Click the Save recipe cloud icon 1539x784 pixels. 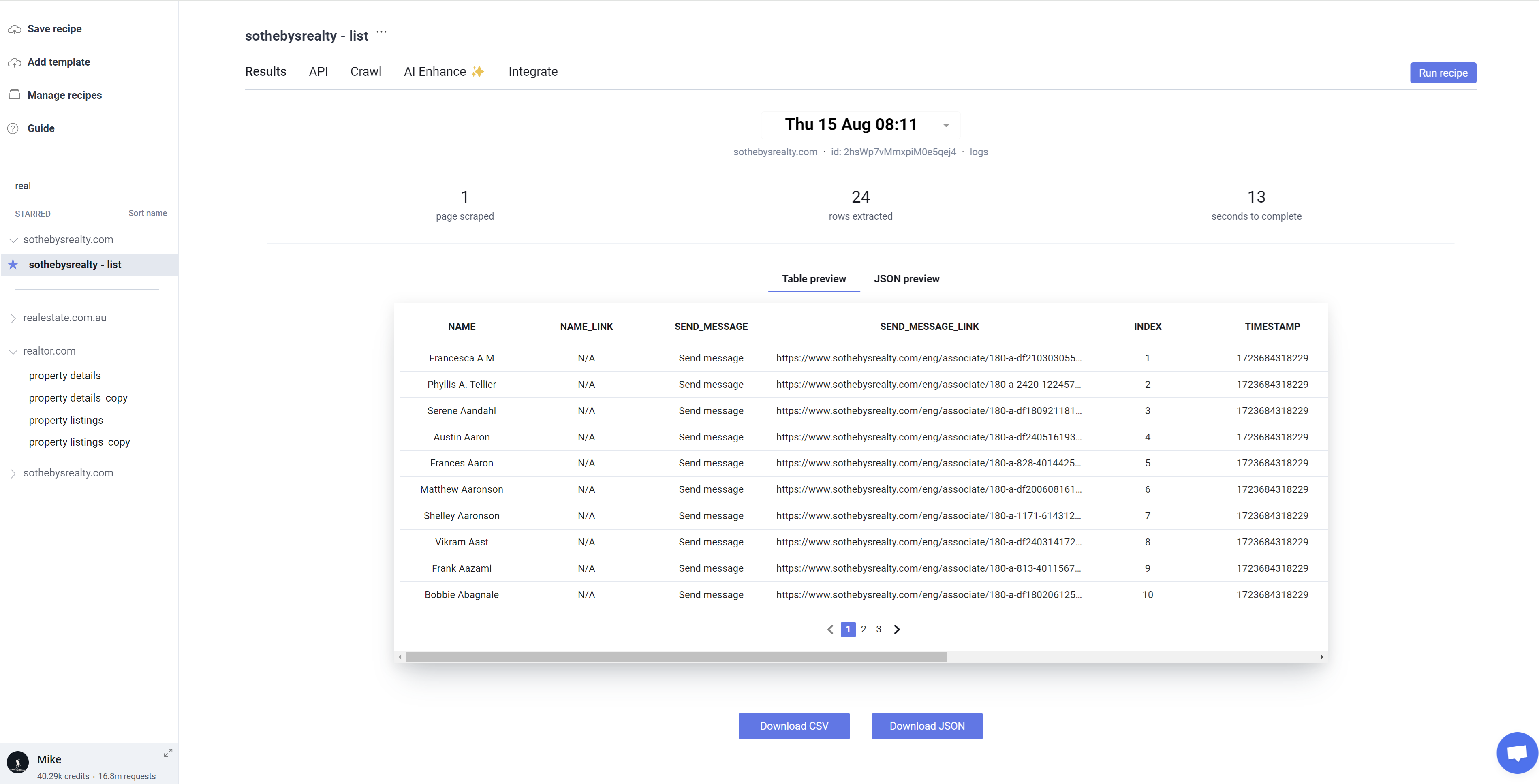pos(14,29)
